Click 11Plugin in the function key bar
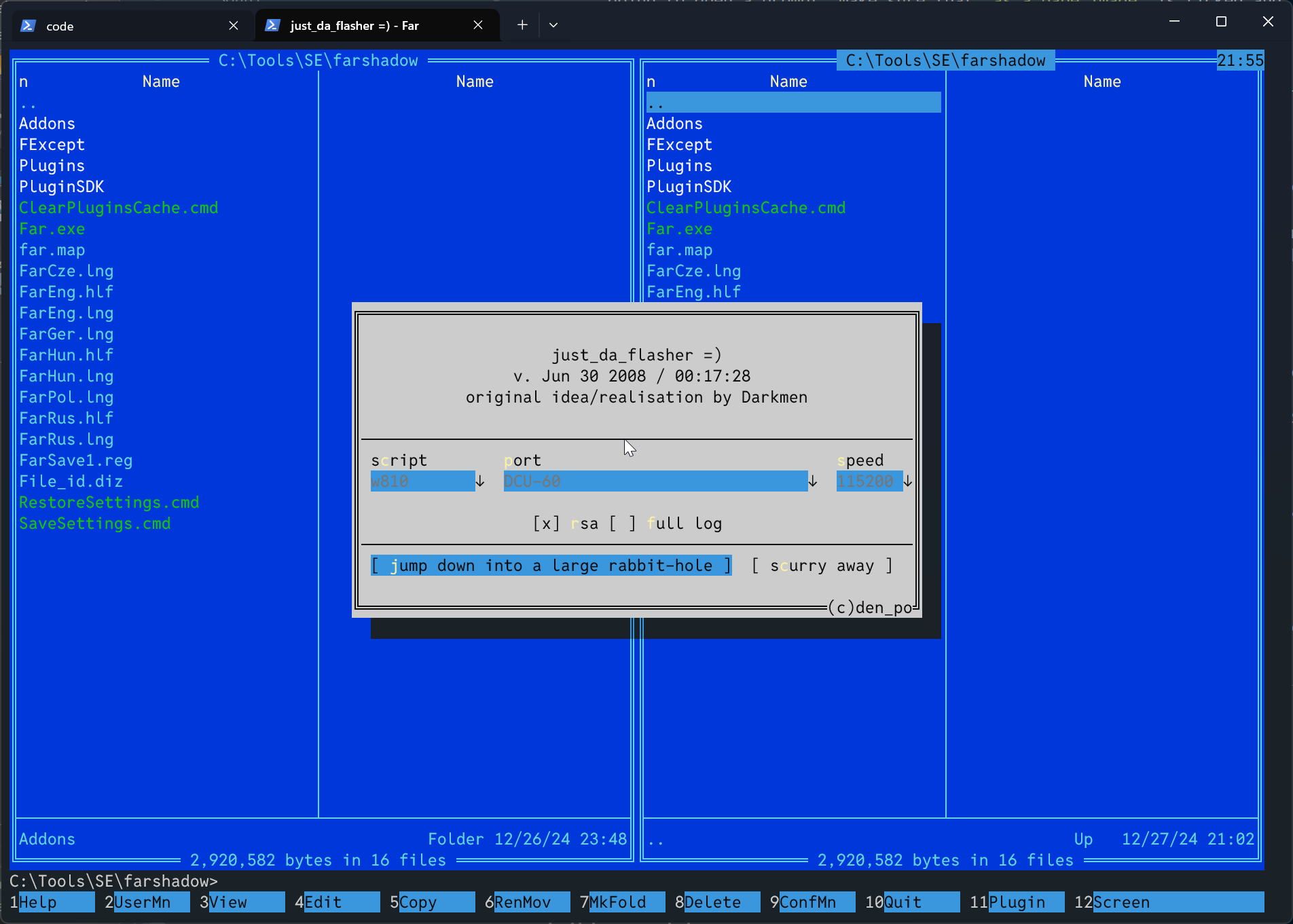Image resolution: width=1293 pixels, height=924 pixels. point(1017,902)
